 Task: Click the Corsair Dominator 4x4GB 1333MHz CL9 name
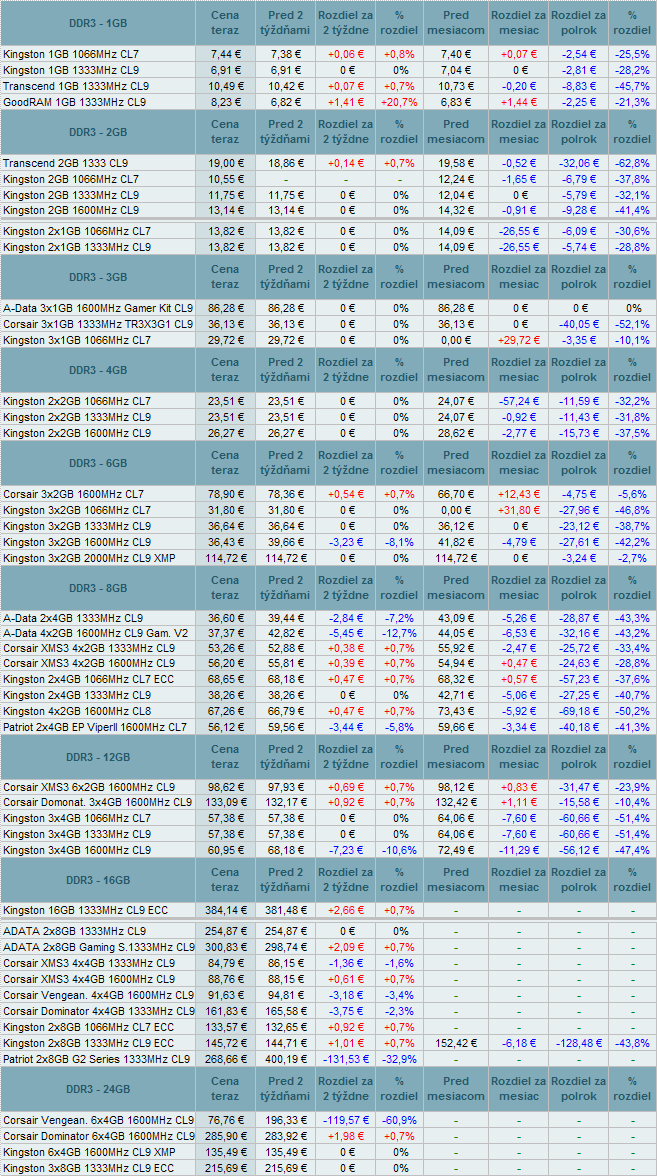point(98,1011)
